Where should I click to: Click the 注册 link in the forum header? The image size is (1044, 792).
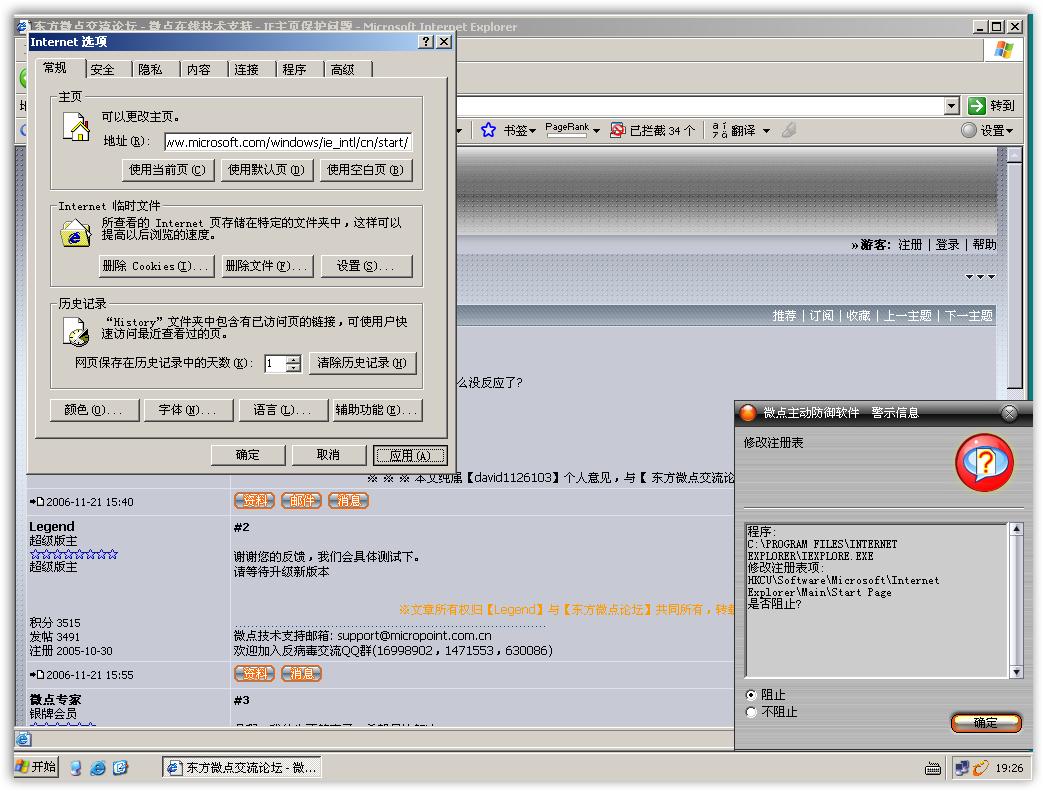coord(910,245)
